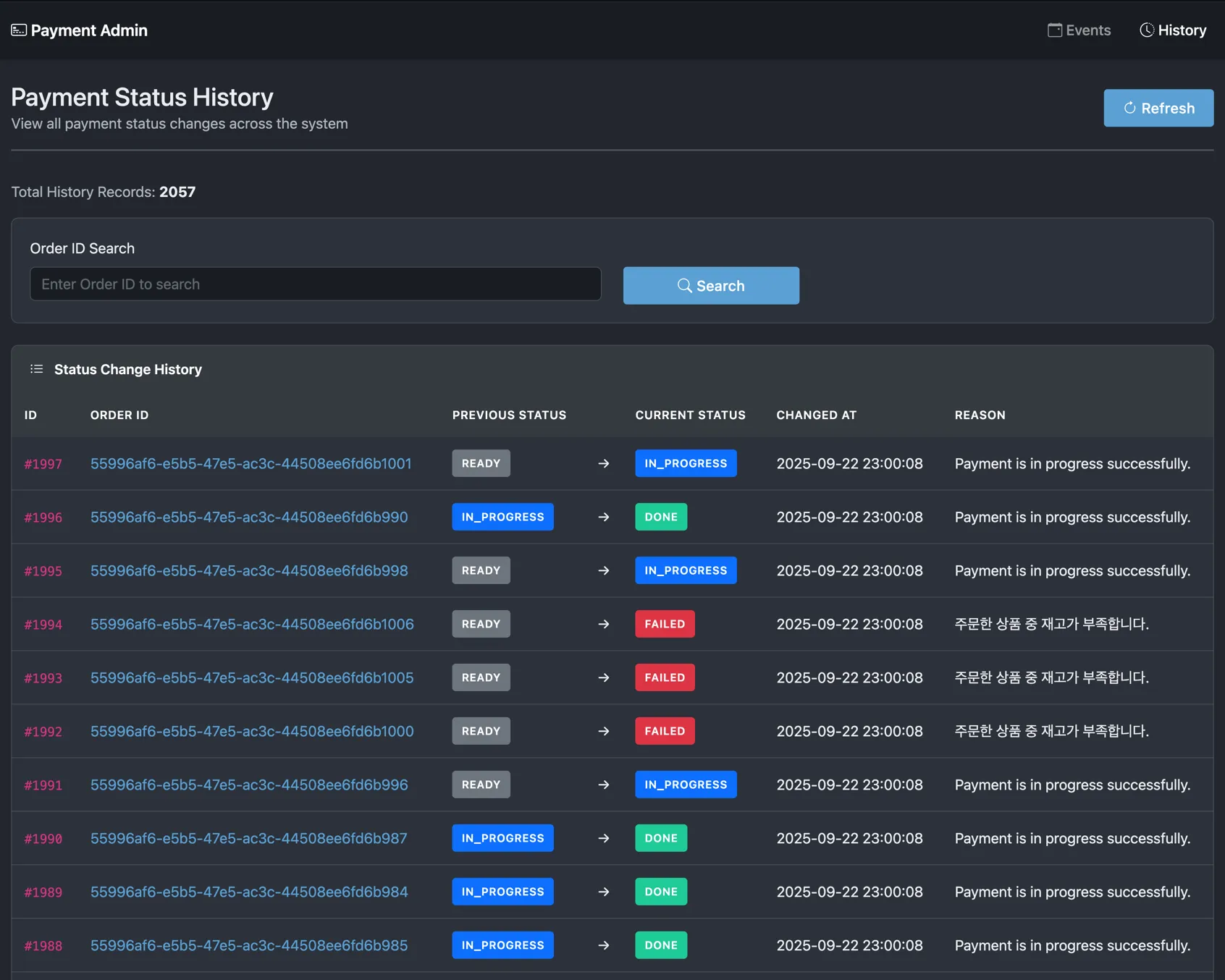Click the arrow icon in row #1997
Viewport: 1225px width, 980px height.
tap(603, 464)
